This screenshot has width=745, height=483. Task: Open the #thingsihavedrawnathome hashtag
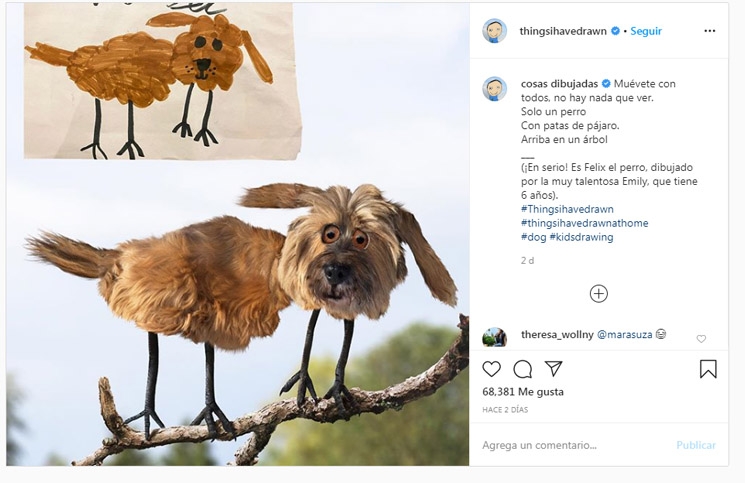[x=584, y=223]
